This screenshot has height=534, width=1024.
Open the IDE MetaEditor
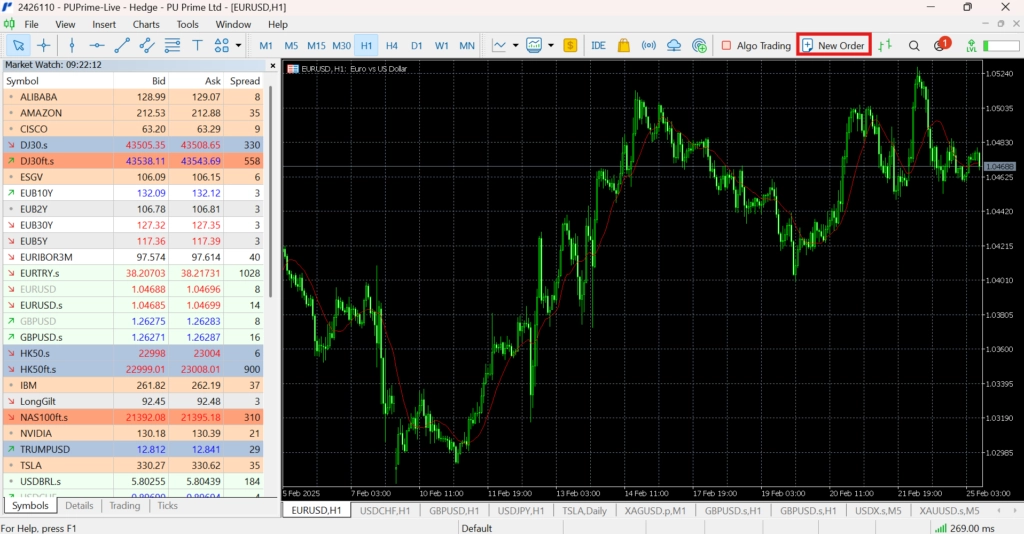[x=598, y=46]
